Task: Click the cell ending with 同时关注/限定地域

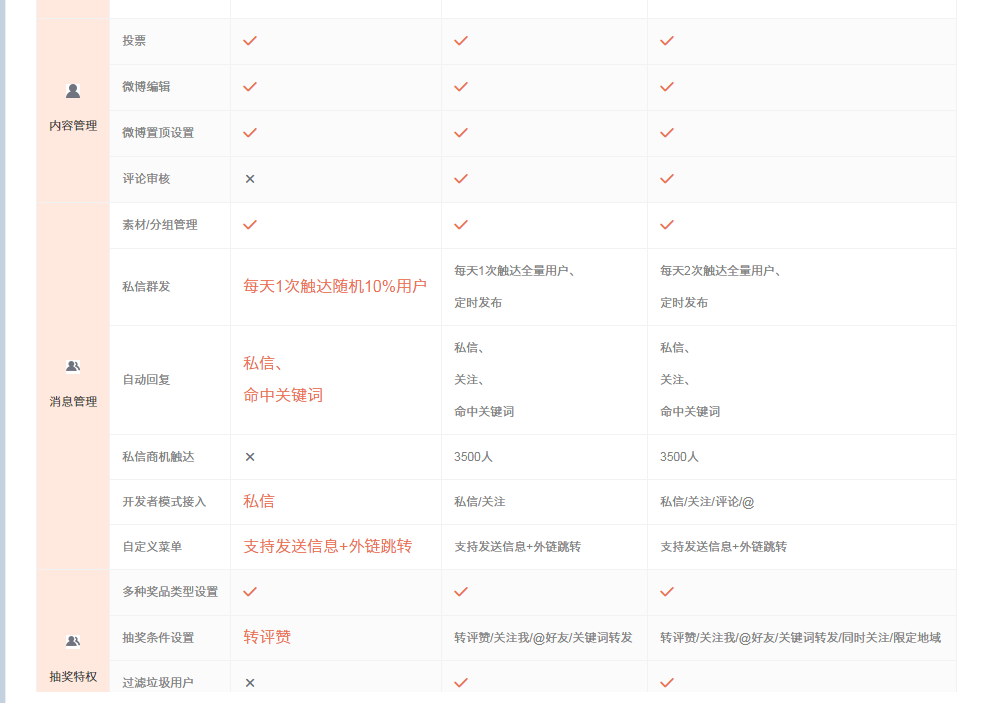Action: coord(800,638)
